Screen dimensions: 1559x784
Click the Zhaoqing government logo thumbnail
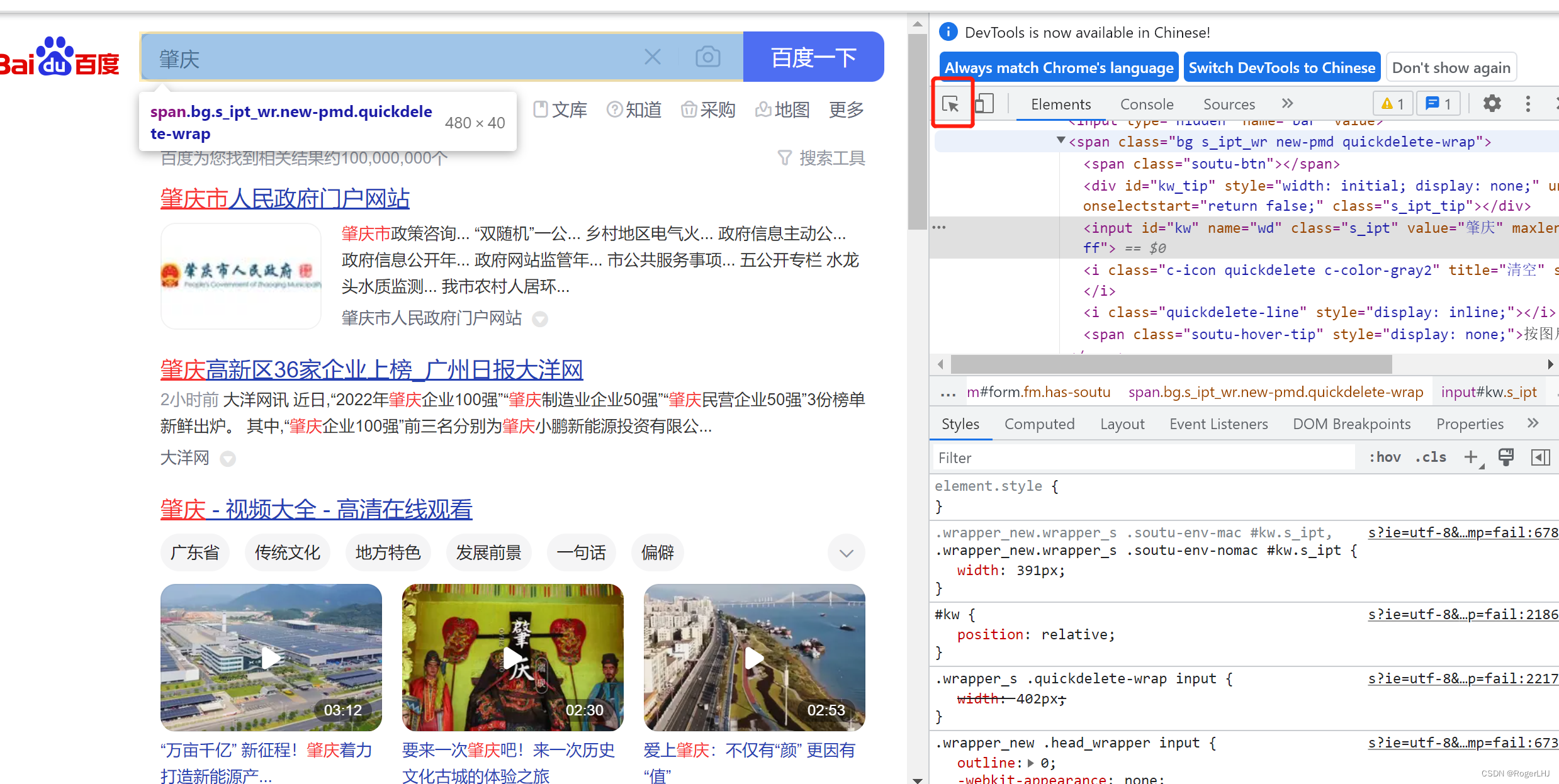(241, 276)
